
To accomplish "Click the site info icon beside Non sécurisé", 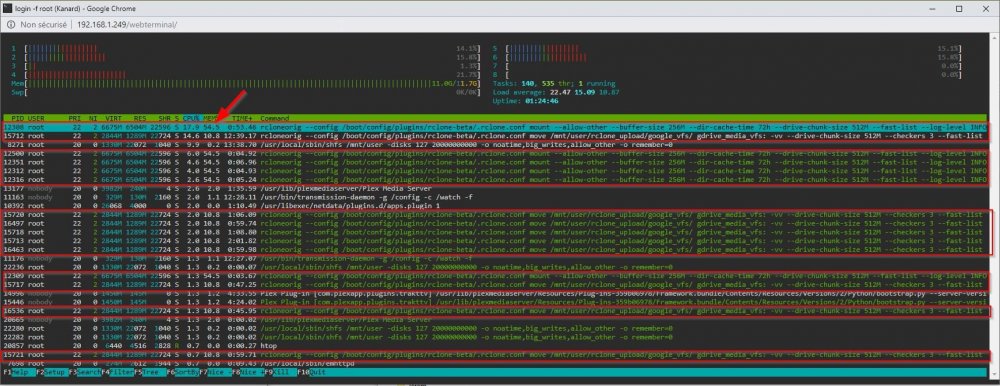I will pos(11,24).
